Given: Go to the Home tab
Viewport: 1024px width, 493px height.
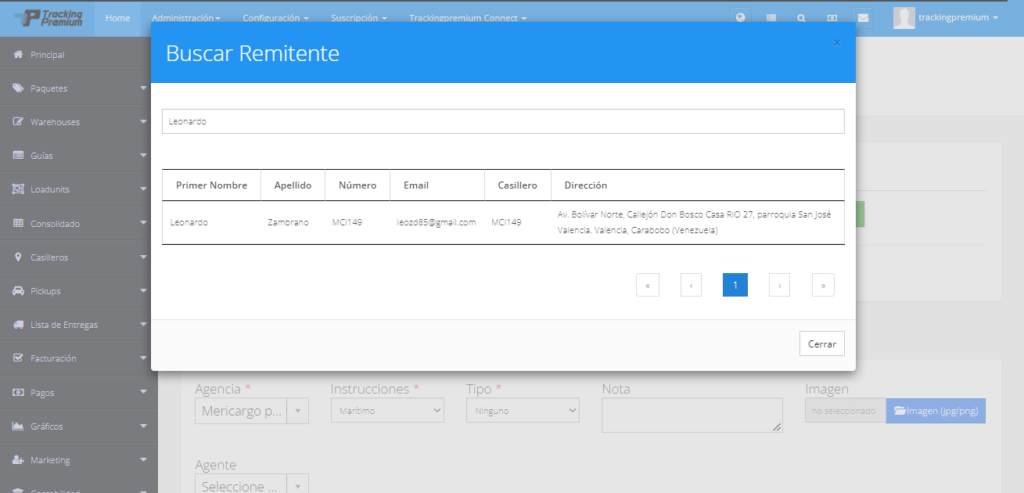Looking at the screenshot, I should [x=118, y=18].
